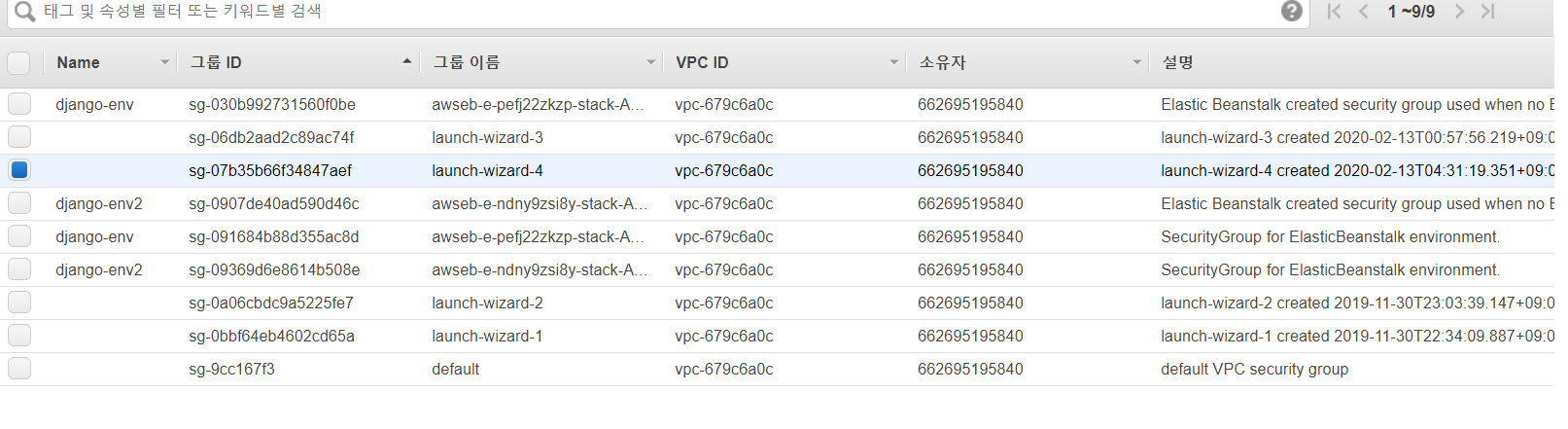Check the sg-091684b88d355ac8d row checkbox
Viewport: 1568px width, 429px height.
pos(19,236)
